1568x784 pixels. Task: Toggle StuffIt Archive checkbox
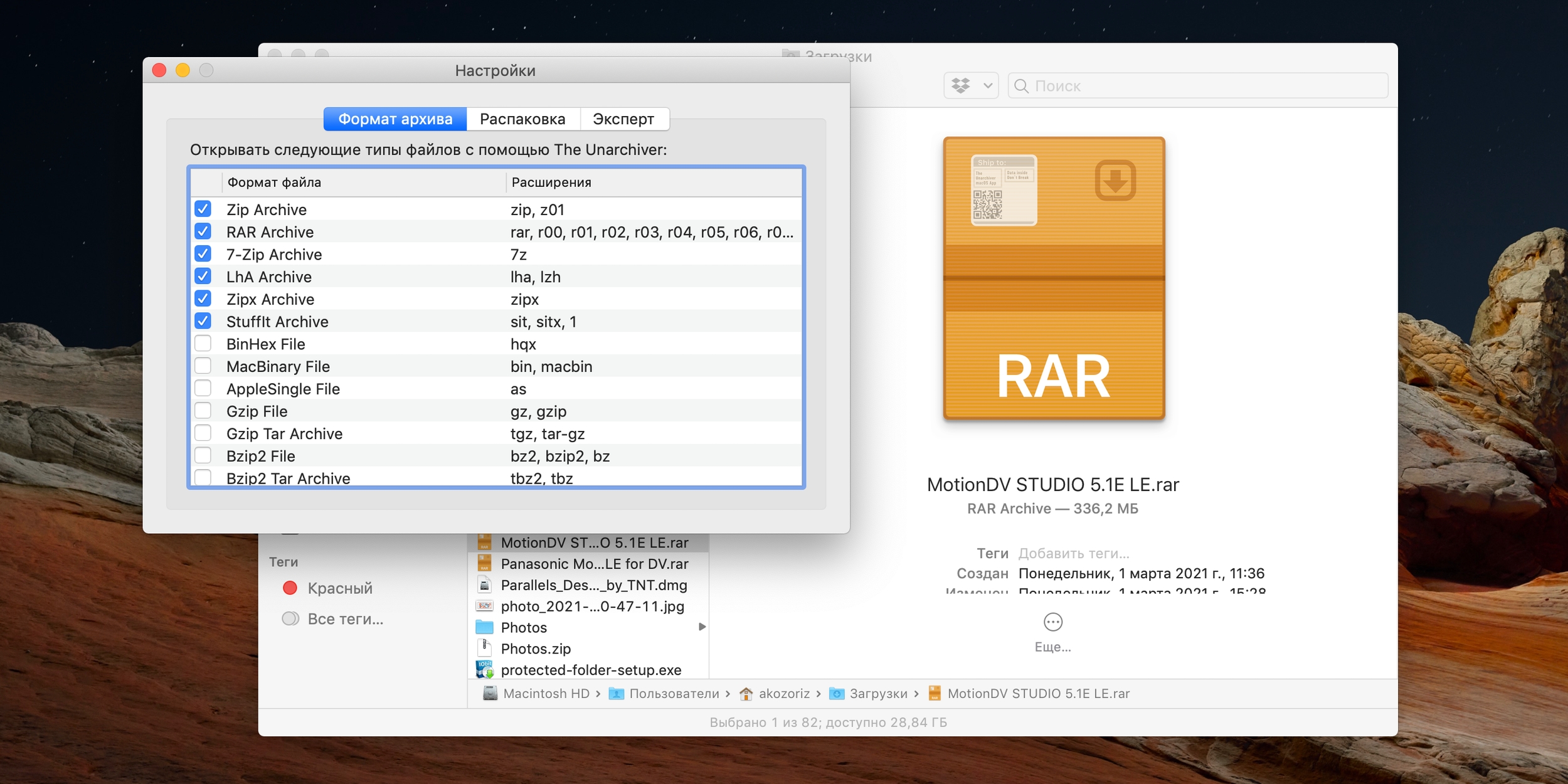click(203, 321)
